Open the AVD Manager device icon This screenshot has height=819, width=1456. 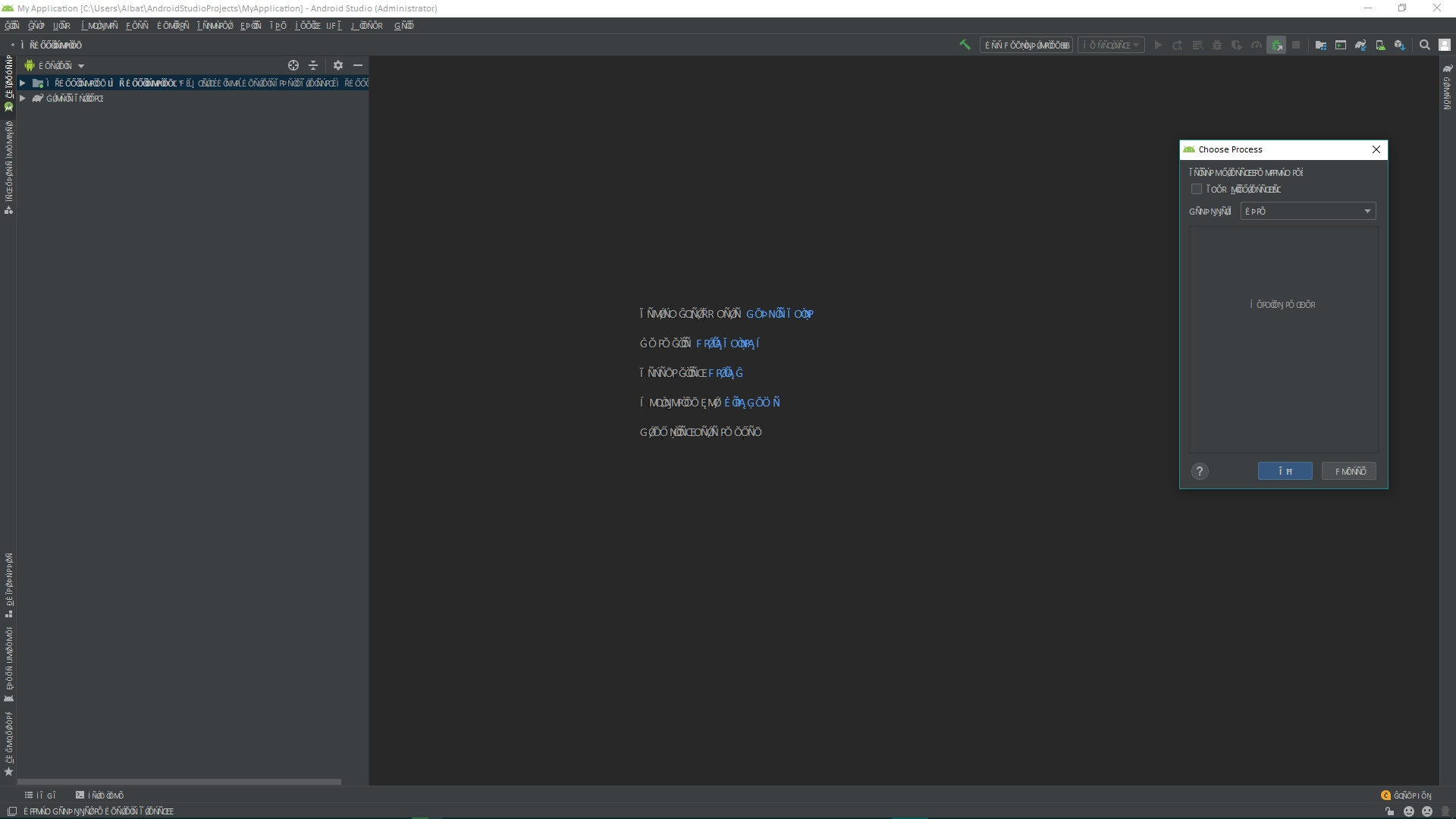coord(1380,45)
